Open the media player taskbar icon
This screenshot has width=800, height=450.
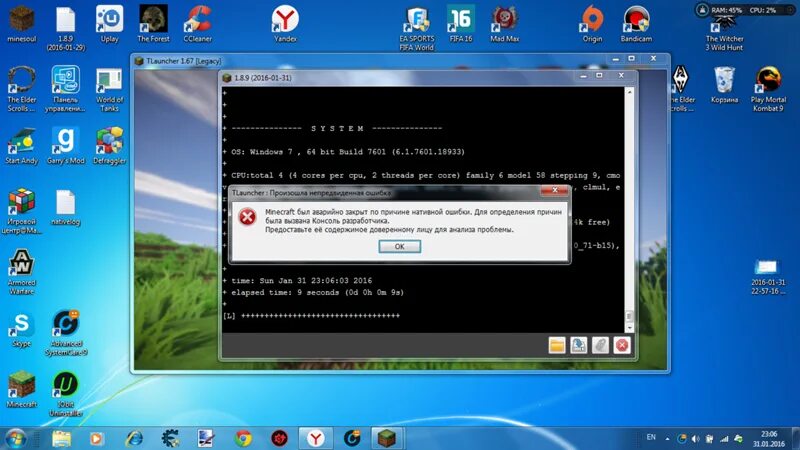[96, 438]
